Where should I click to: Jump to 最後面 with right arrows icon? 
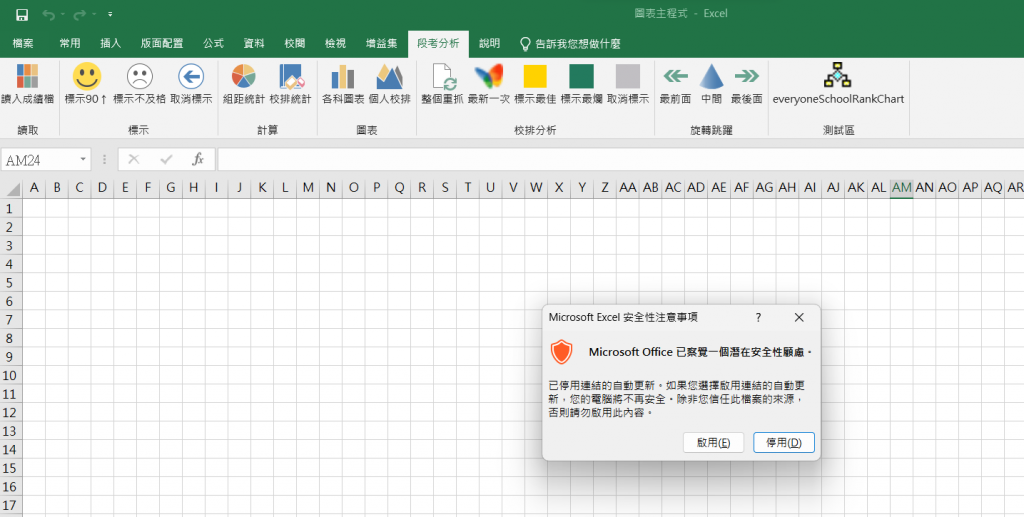tap(746, 76)
